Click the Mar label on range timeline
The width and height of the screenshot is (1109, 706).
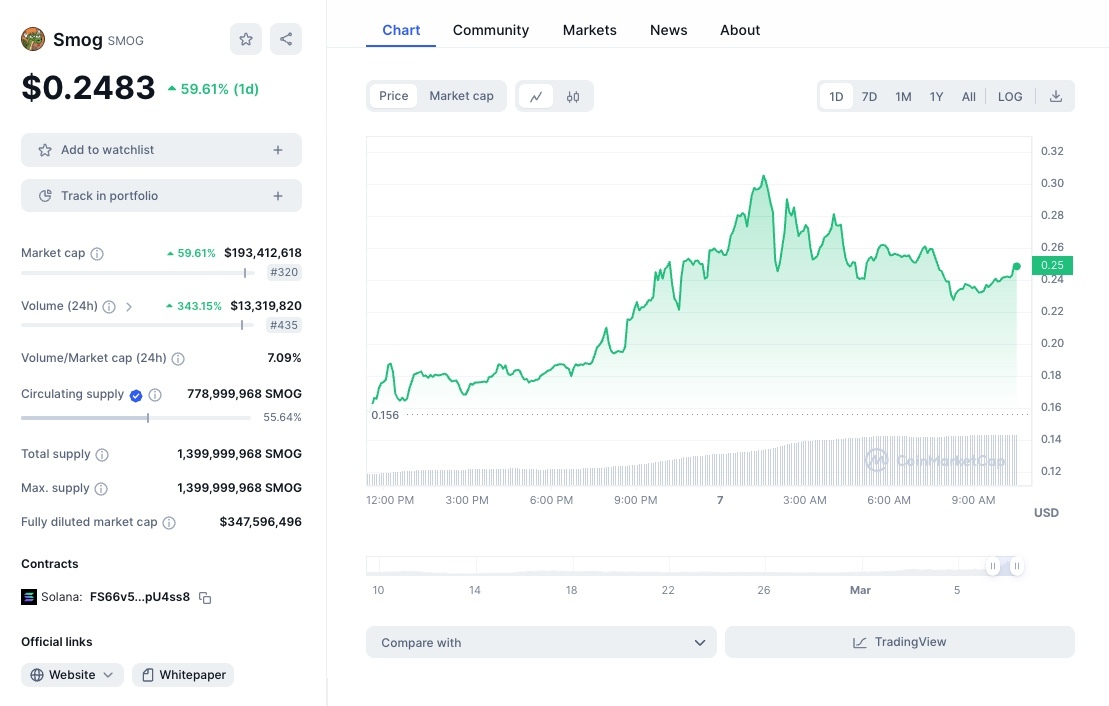click(860, 590)
